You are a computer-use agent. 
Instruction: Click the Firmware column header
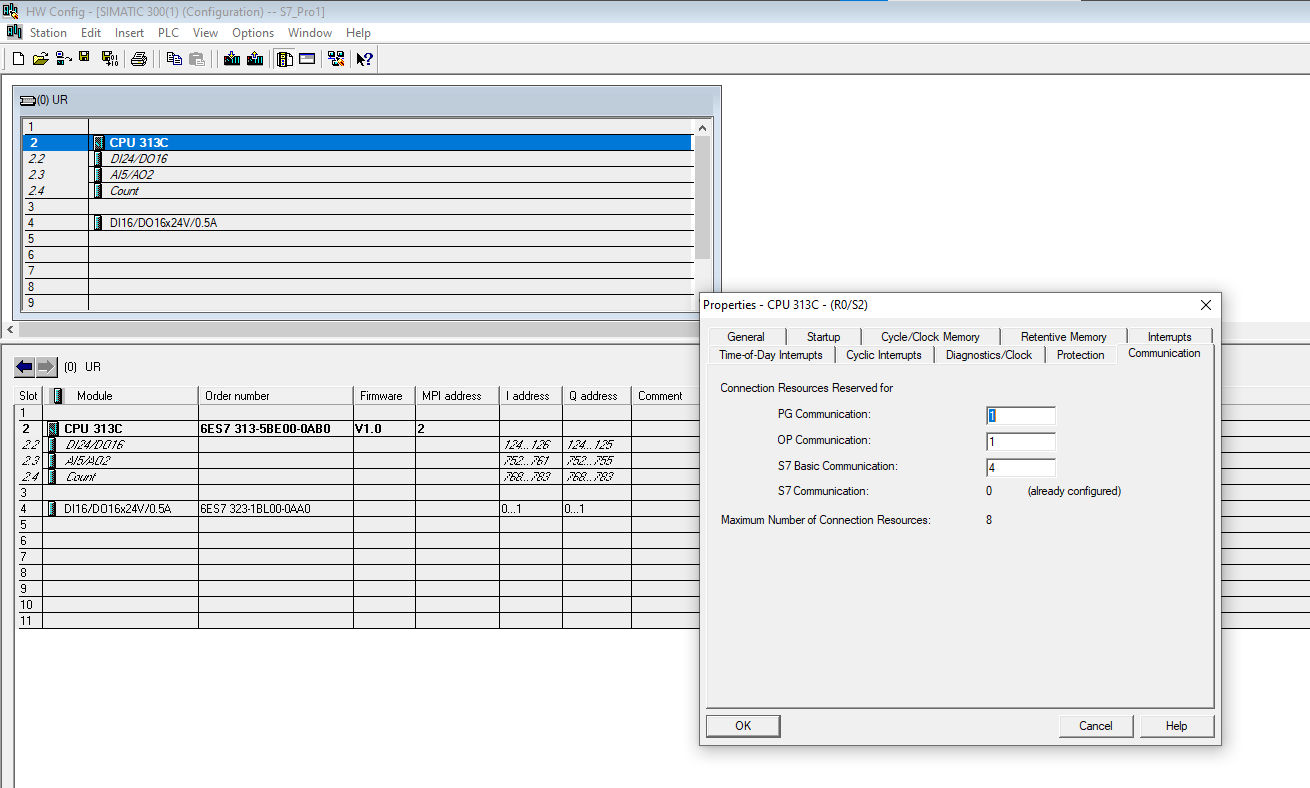383,396
